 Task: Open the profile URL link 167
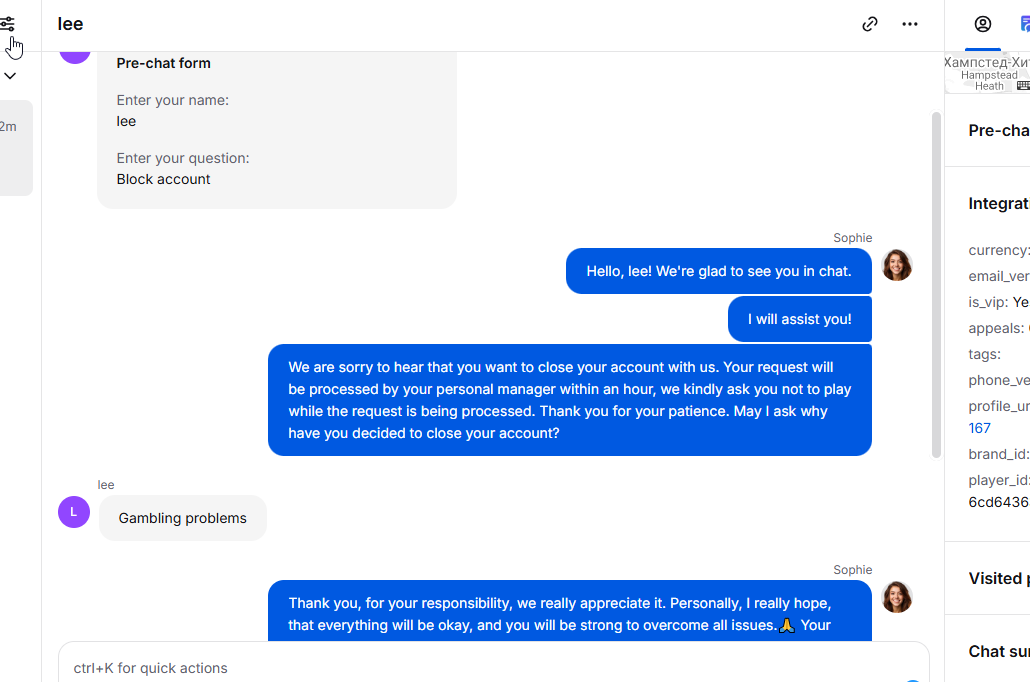pos(980,428)
